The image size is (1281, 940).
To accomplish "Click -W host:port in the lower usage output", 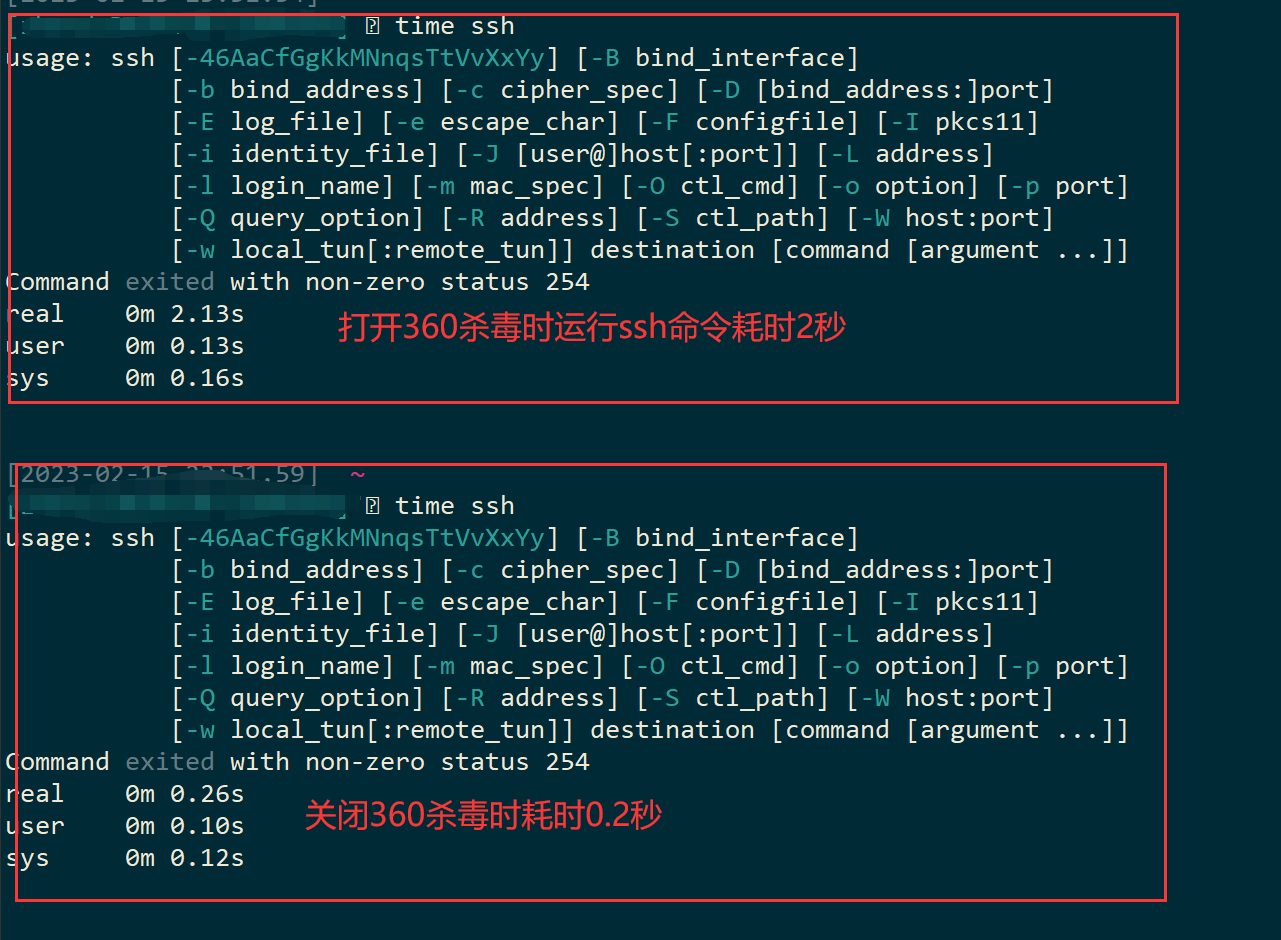I will click(x=950, y=698).
